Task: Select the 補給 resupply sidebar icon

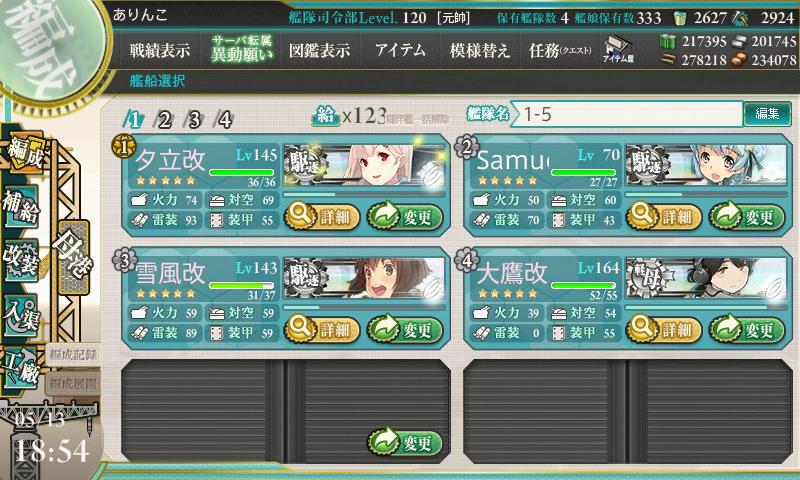Action: click(x=20, y=207)
